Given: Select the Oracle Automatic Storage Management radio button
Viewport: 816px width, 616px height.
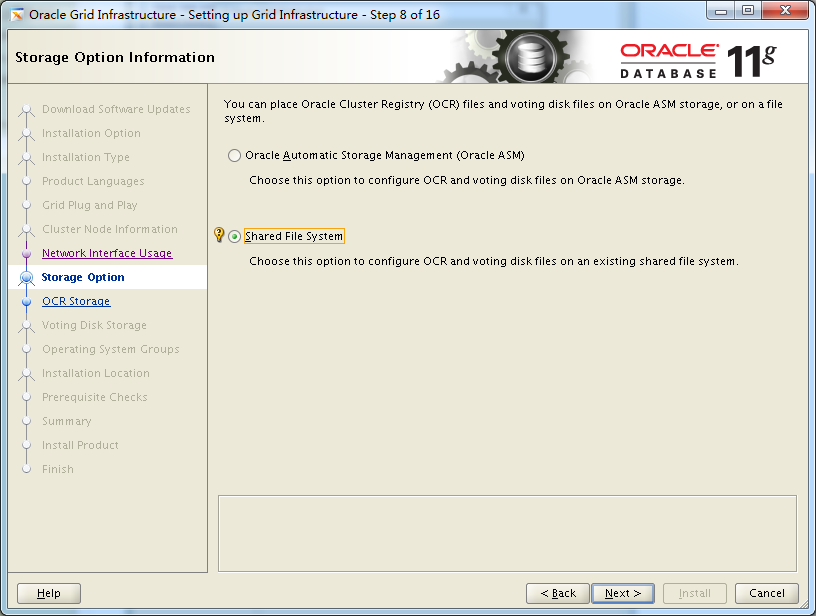Looking at the screenshot, I should coord(234,156).
